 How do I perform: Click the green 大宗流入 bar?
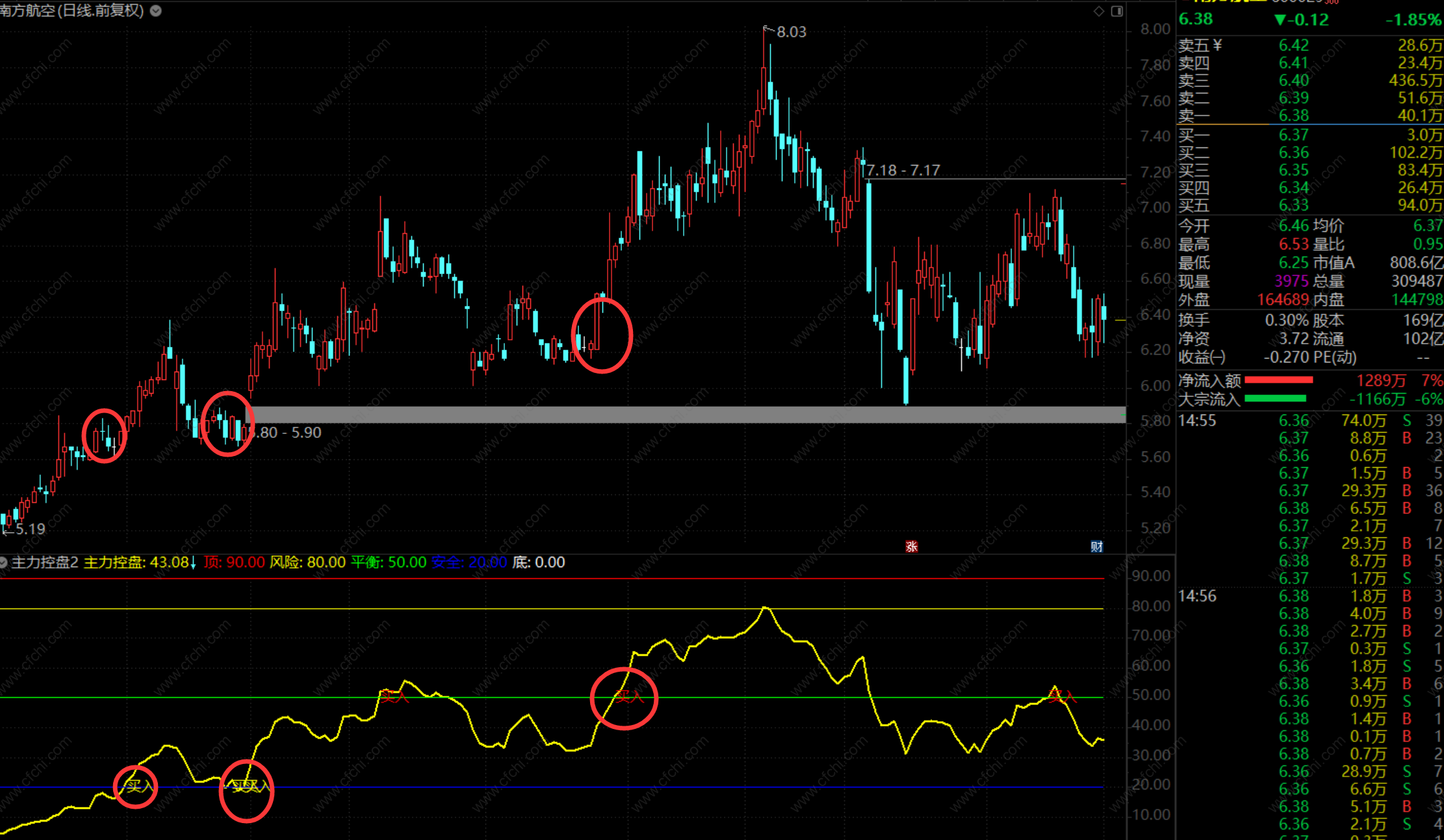pyautogui.click(x=1274, y=398)
